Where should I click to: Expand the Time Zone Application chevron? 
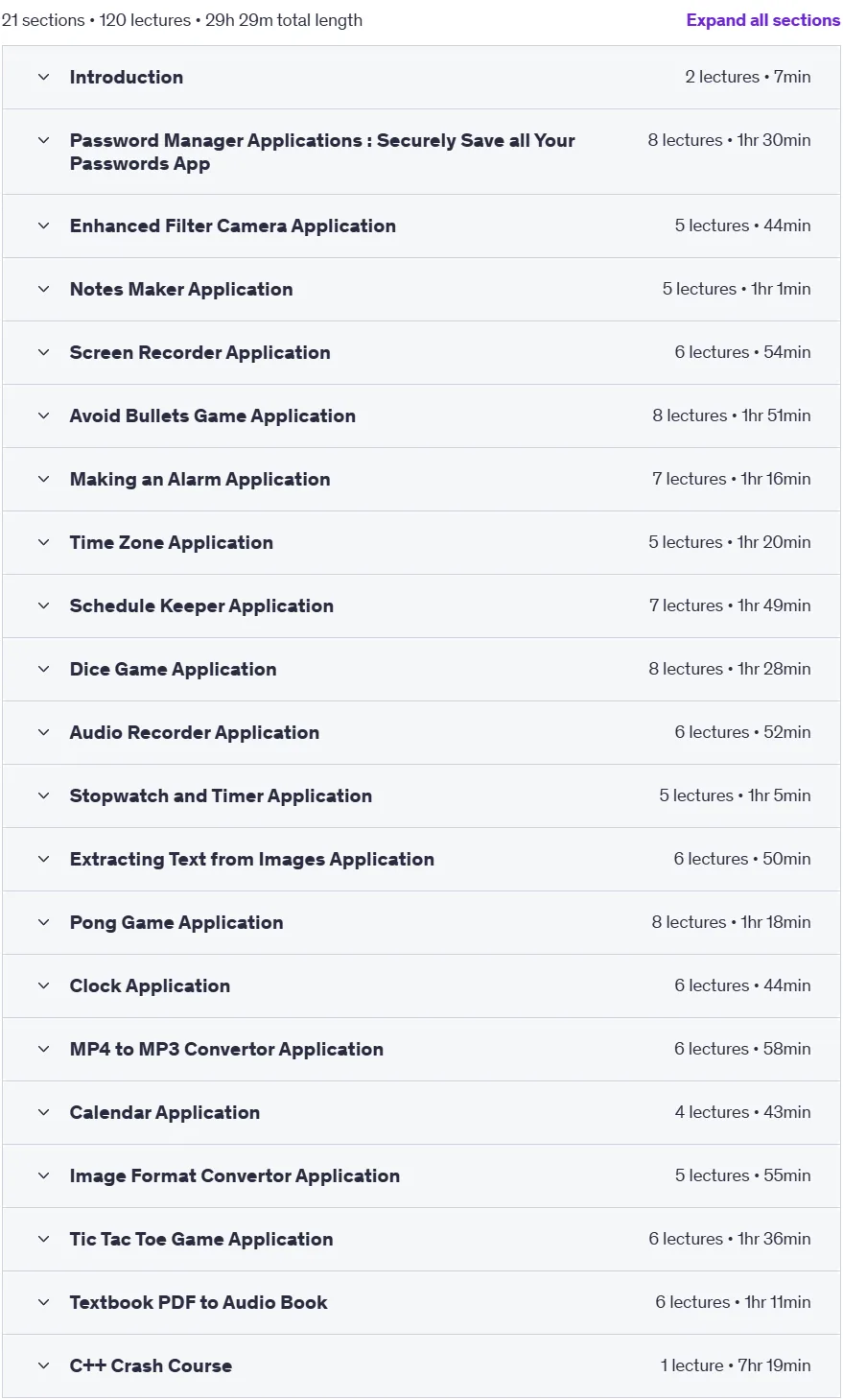(x=43, y=543)
